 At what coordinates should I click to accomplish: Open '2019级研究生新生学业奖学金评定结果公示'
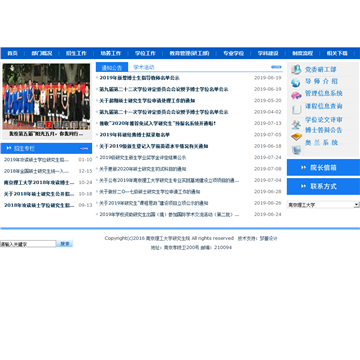click(143, 157)
